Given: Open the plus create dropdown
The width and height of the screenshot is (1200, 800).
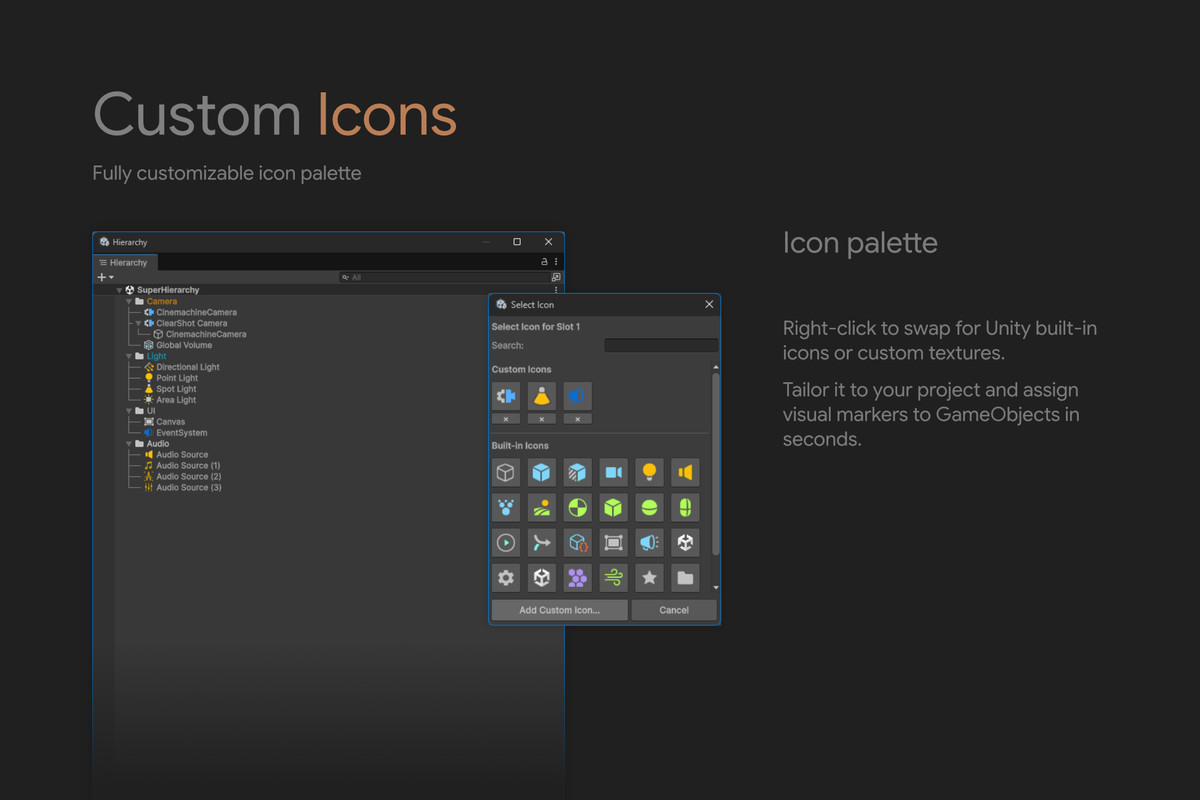Looking at the screenshot, I should coord(105,277).
